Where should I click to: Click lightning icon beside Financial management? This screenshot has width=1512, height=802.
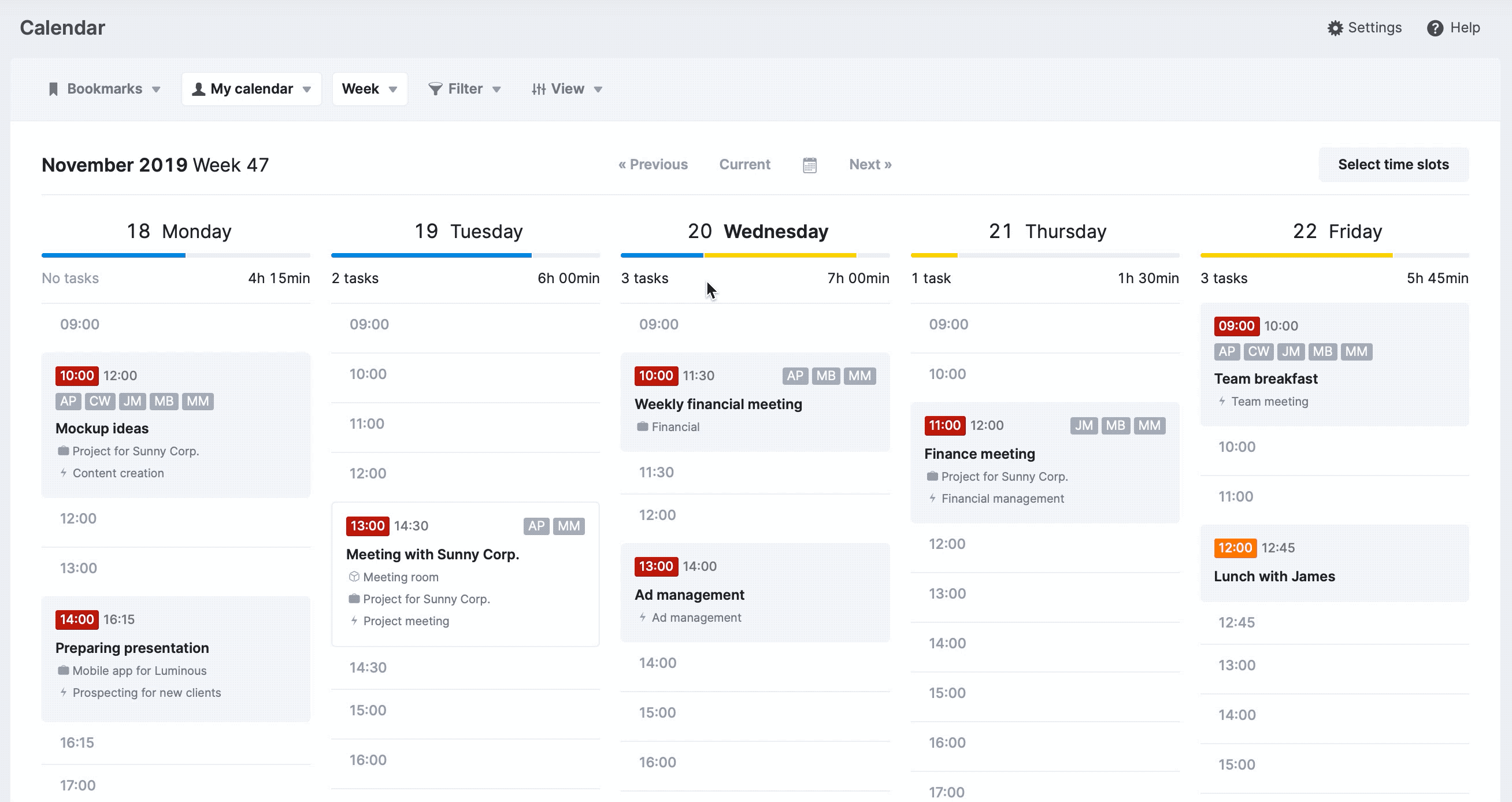coord(932,498)
